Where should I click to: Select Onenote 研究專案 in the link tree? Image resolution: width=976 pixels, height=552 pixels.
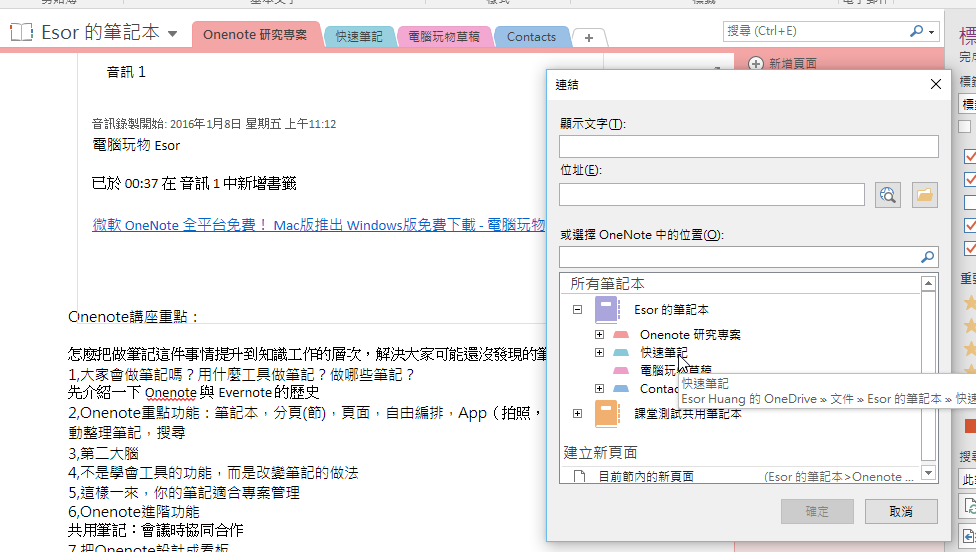(x=690, y=335)
